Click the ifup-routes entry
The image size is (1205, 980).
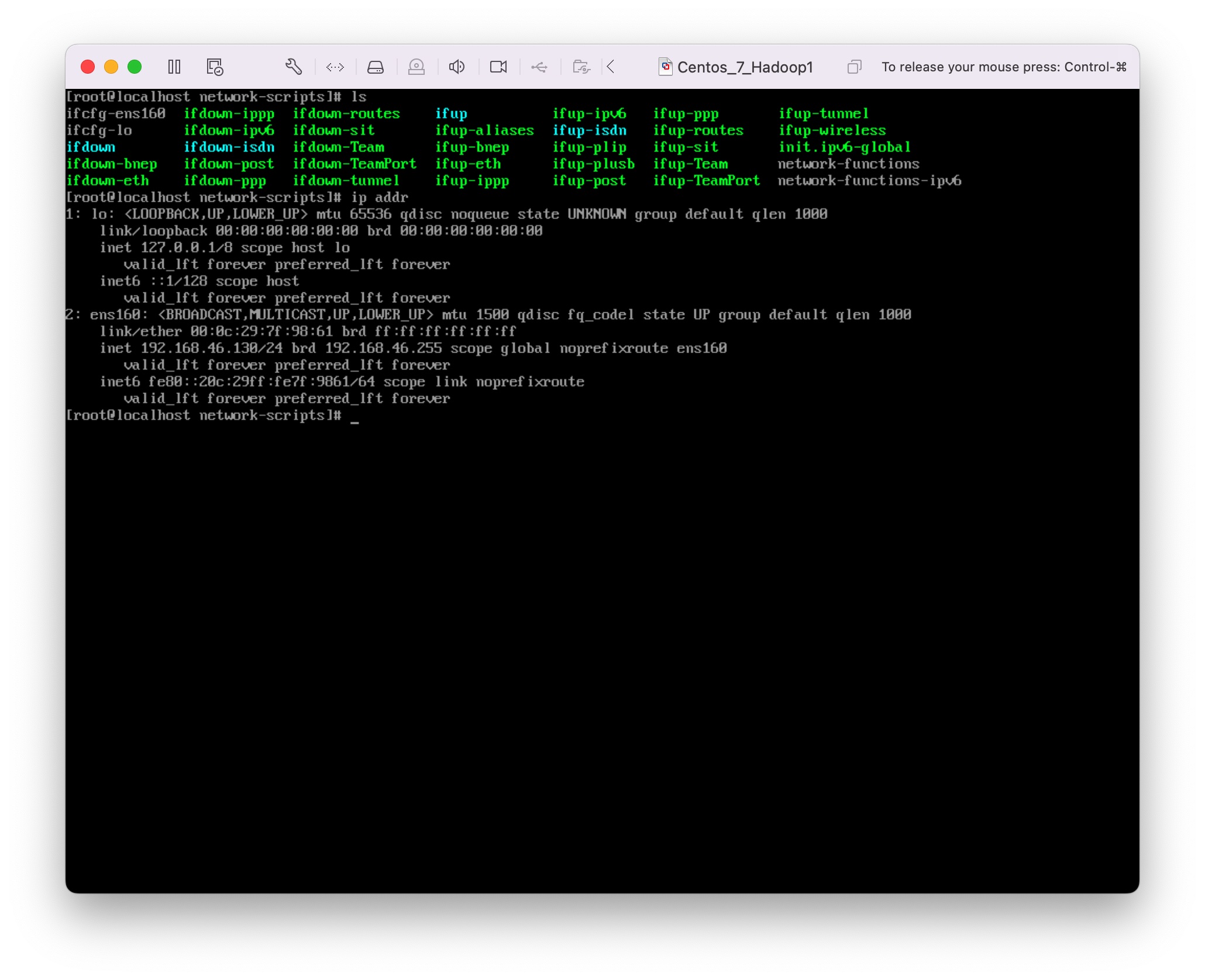coord(698,130)
